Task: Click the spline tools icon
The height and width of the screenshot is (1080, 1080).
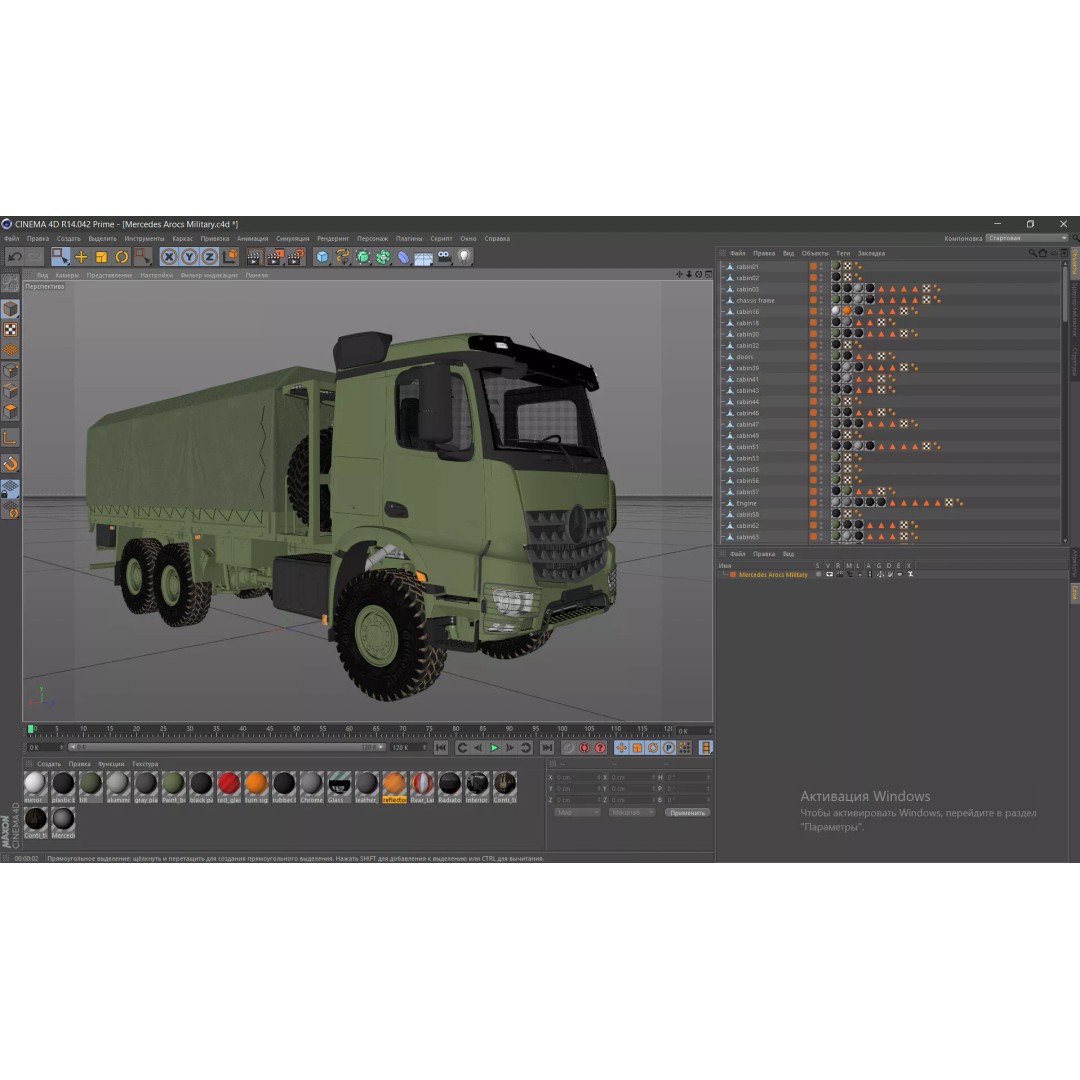Action: point(342,257)
